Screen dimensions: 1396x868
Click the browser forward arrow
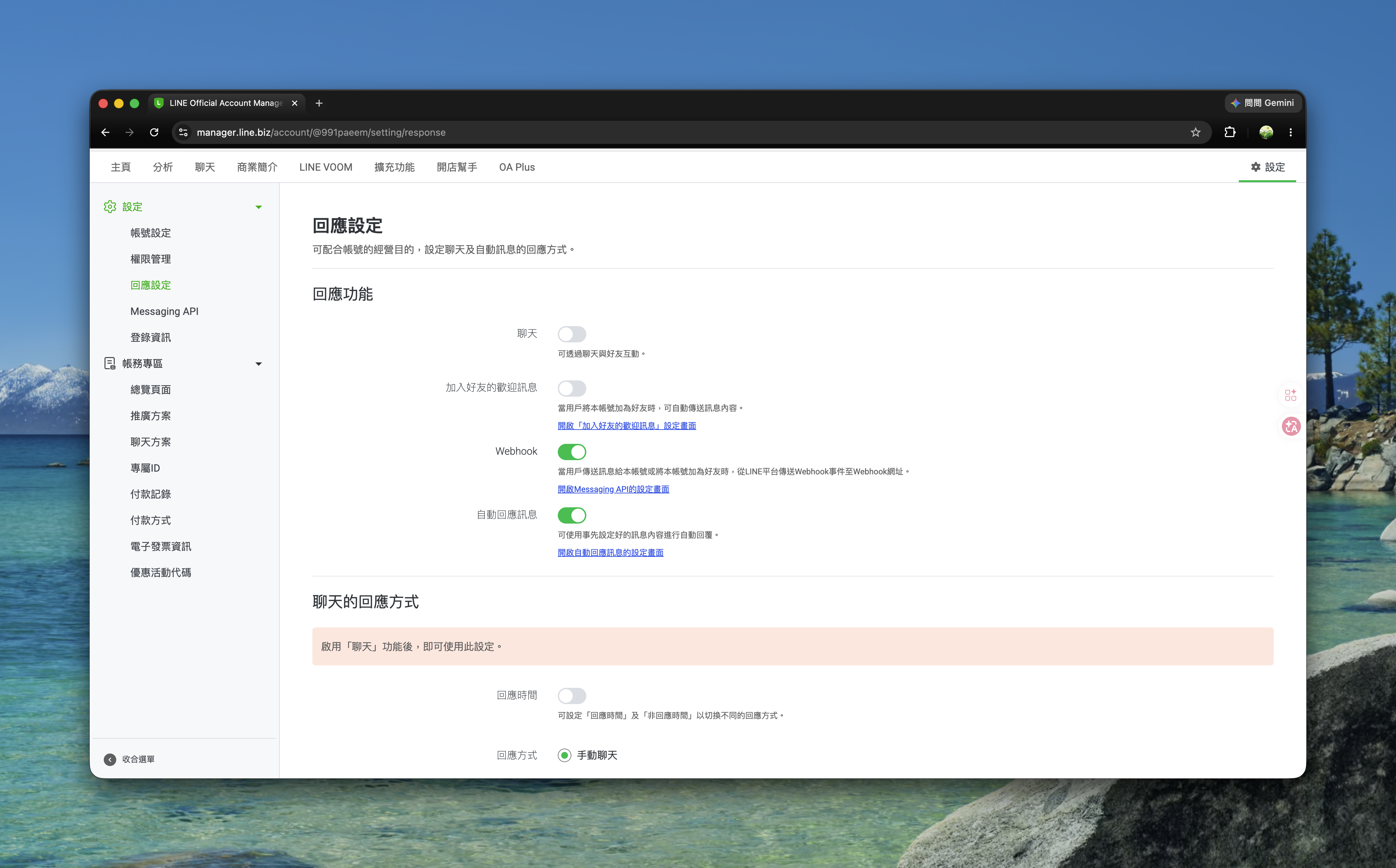tap(130, 132)
